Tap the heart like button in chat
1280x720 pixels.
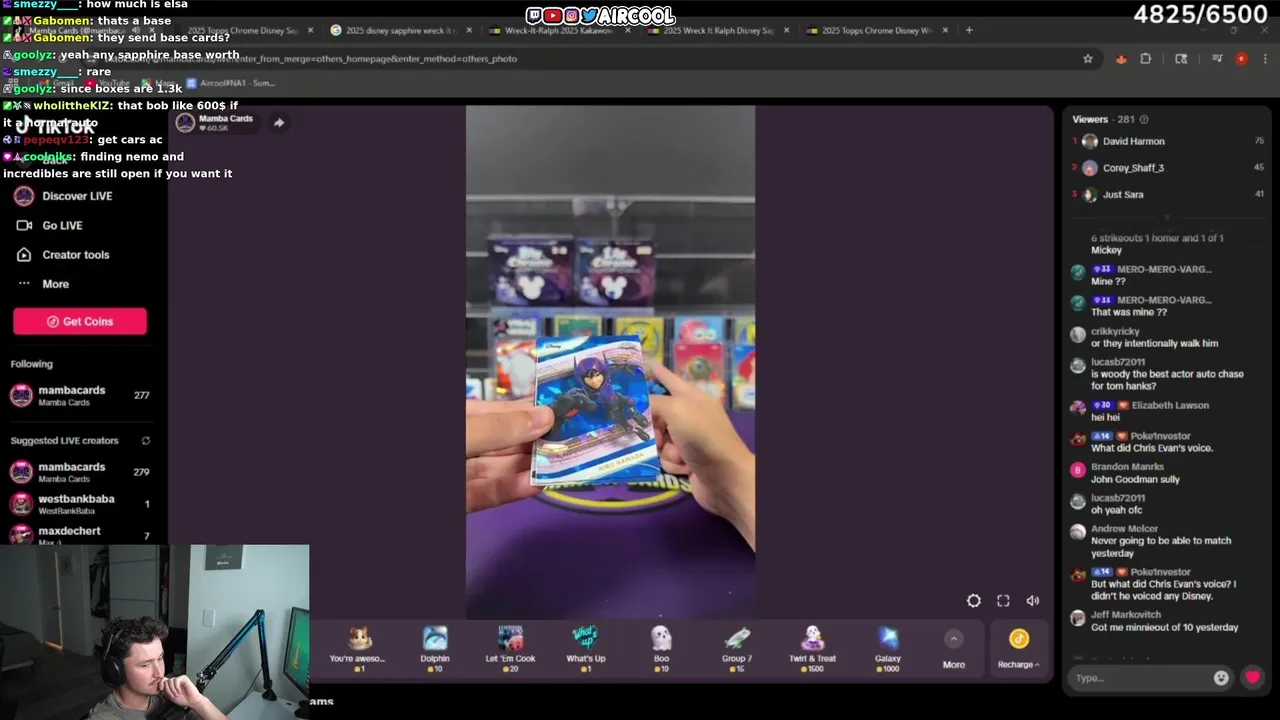[x=1252, y=677]
